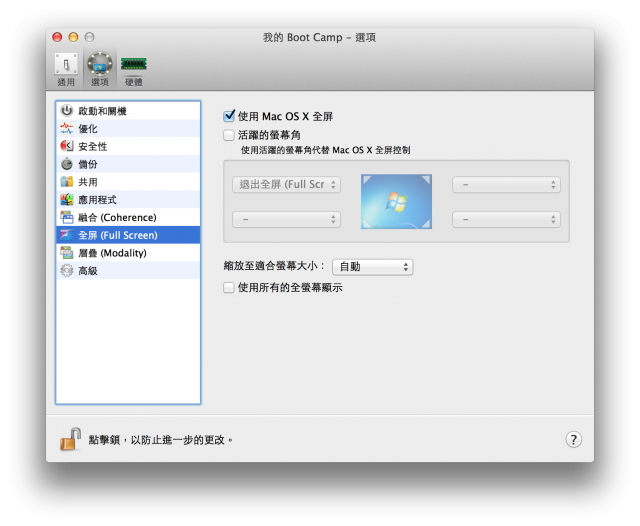Click the applications icon beside 應用程式
The image size is (640, 526).
(67, 200)
